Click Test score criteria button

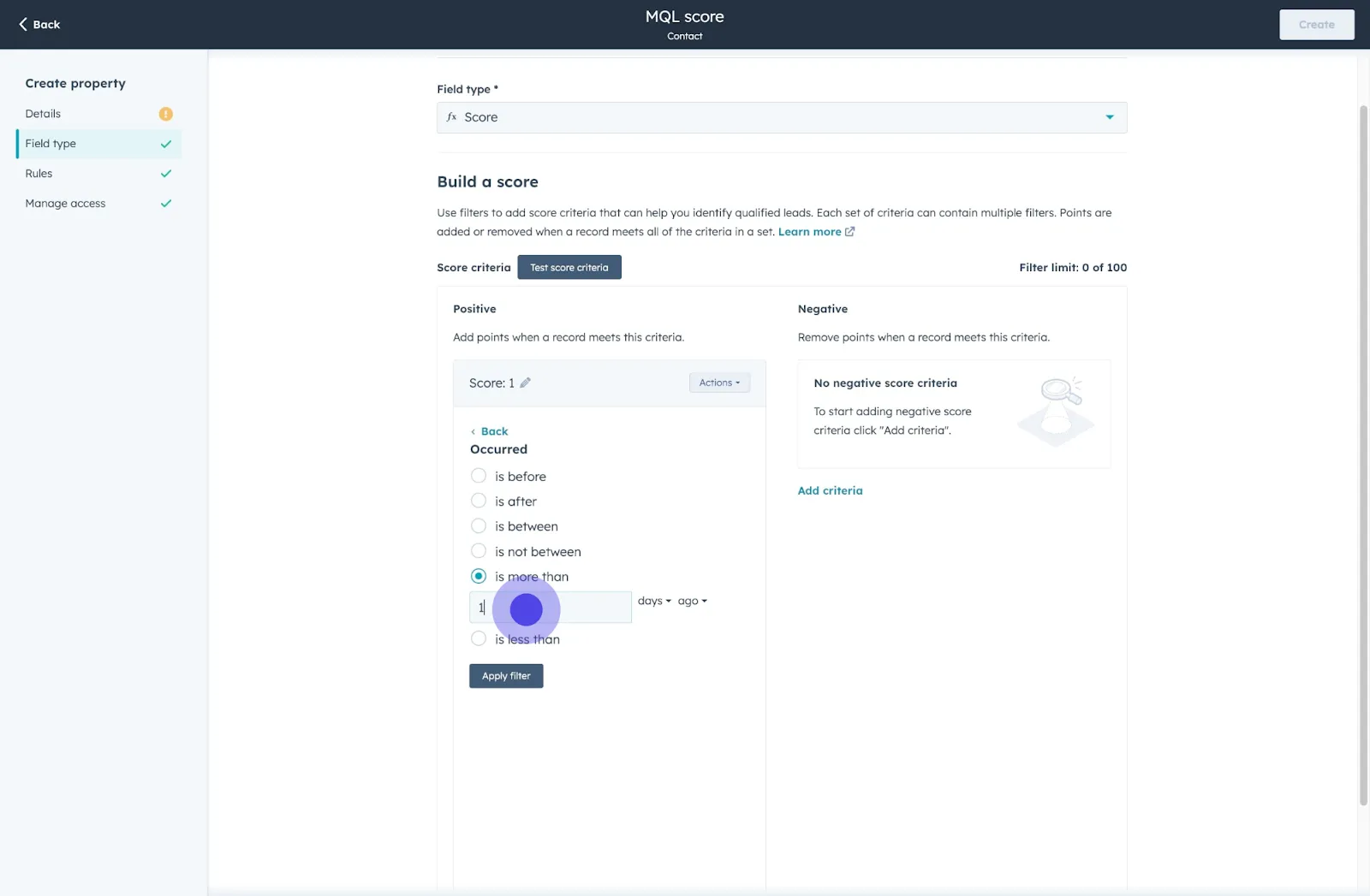[569, 267]
